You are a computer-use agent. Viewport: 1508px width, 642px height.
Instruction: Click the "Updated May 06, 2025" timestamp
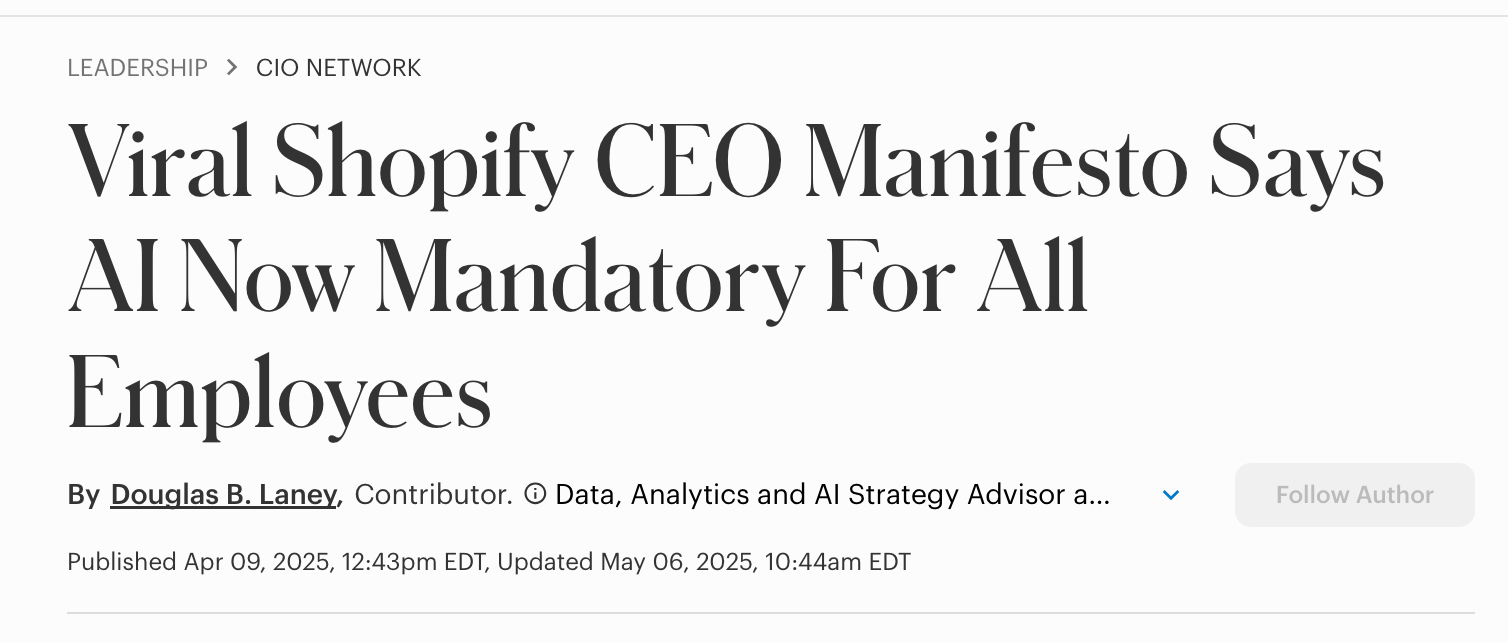point(625,562)
